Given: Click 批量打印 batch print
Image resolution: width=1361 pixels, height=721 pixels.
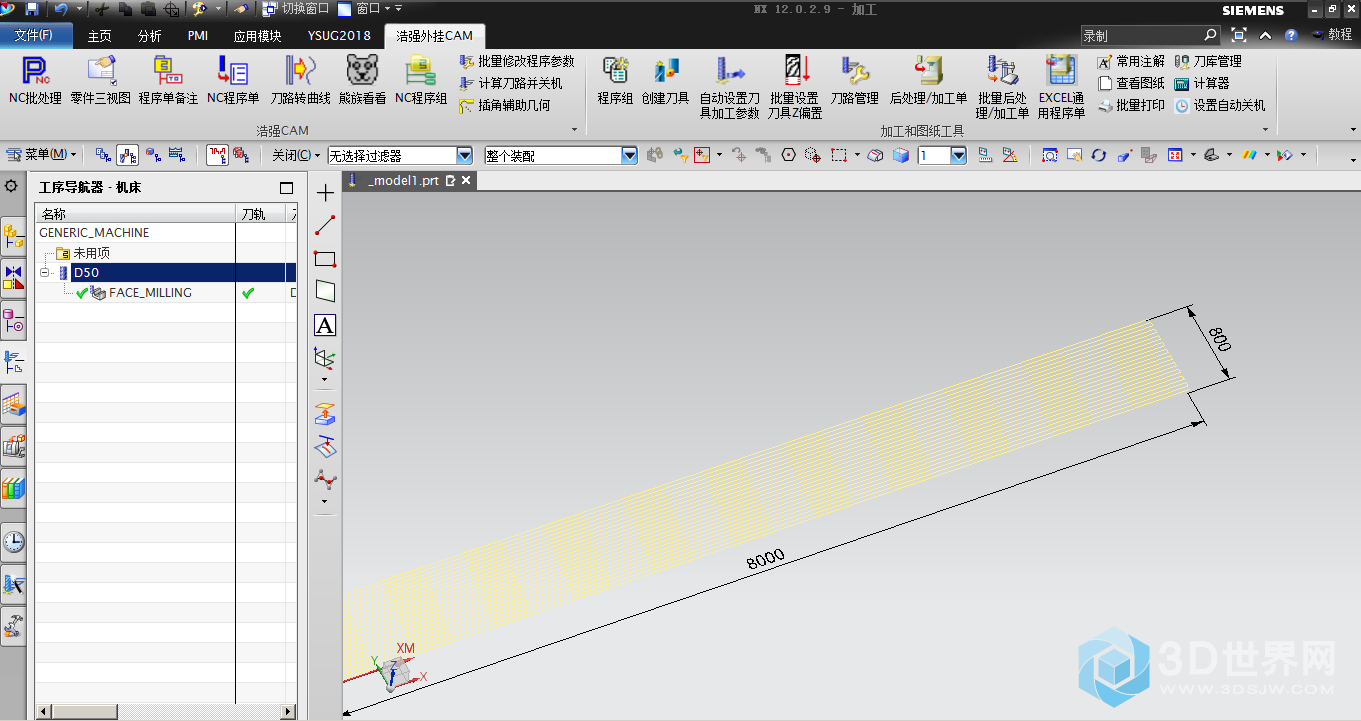Looking at the screenshot, I should pos(1131,105).
